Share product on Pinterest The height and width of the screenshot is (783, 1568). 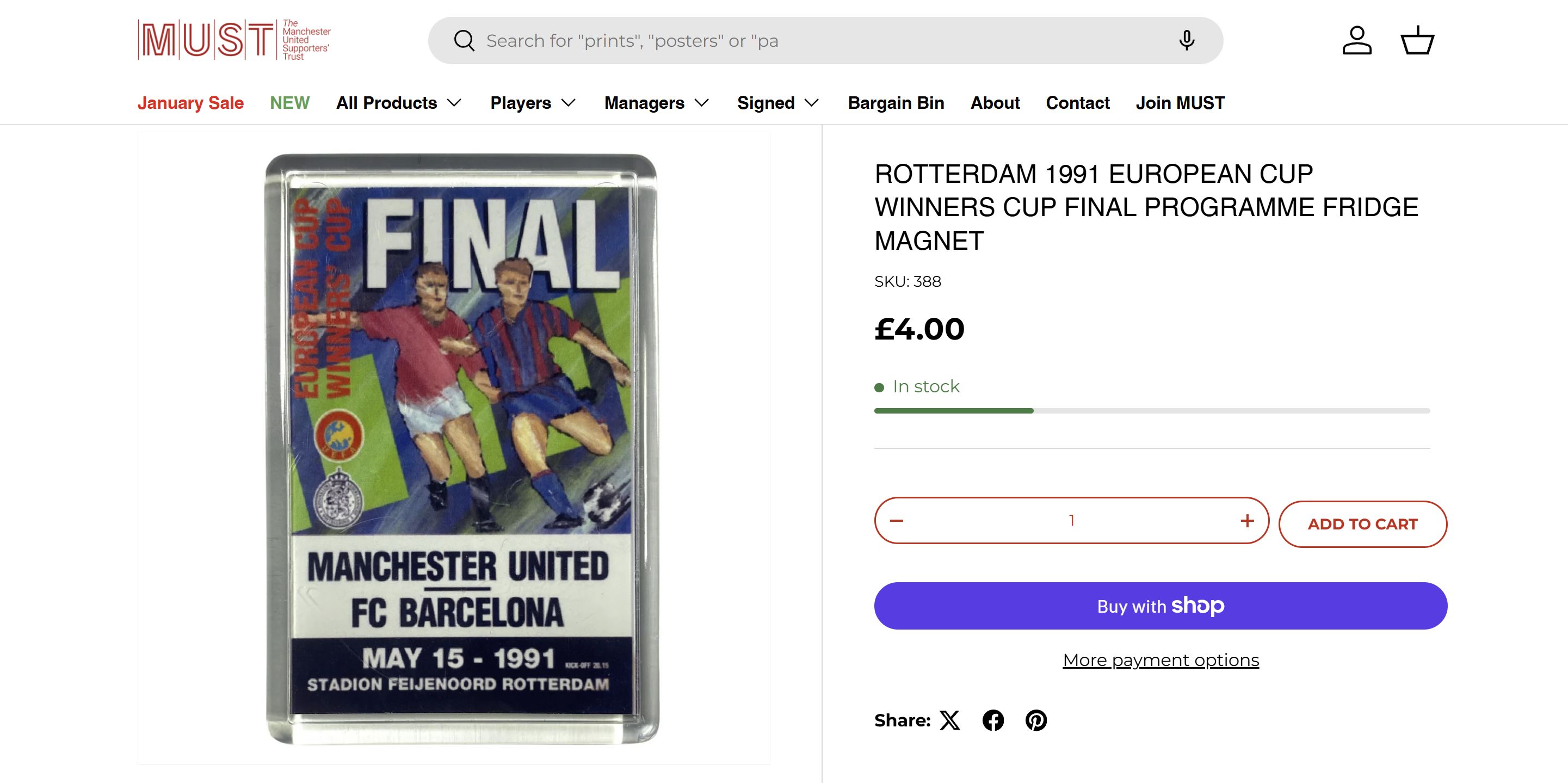coord(1036,720)
